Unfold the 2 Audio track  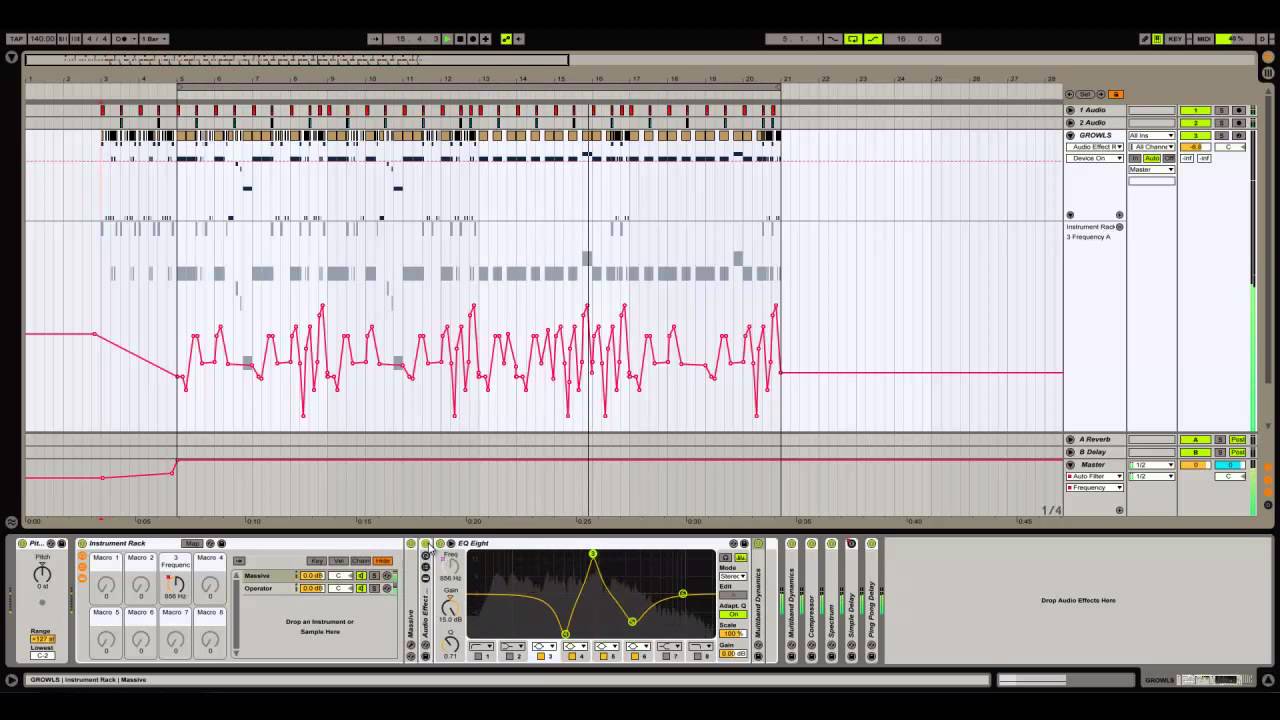[x=1070, y=122]
